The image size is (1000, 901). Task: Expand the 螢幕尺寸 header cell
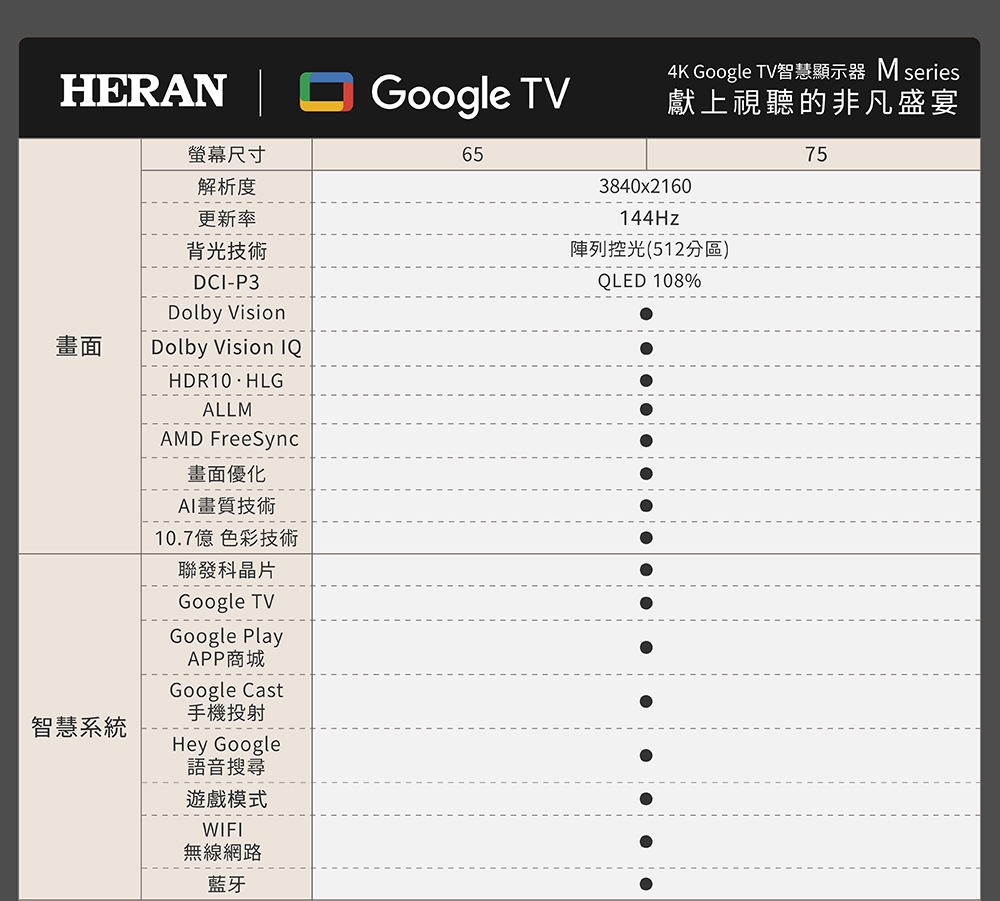coord(226,154)
